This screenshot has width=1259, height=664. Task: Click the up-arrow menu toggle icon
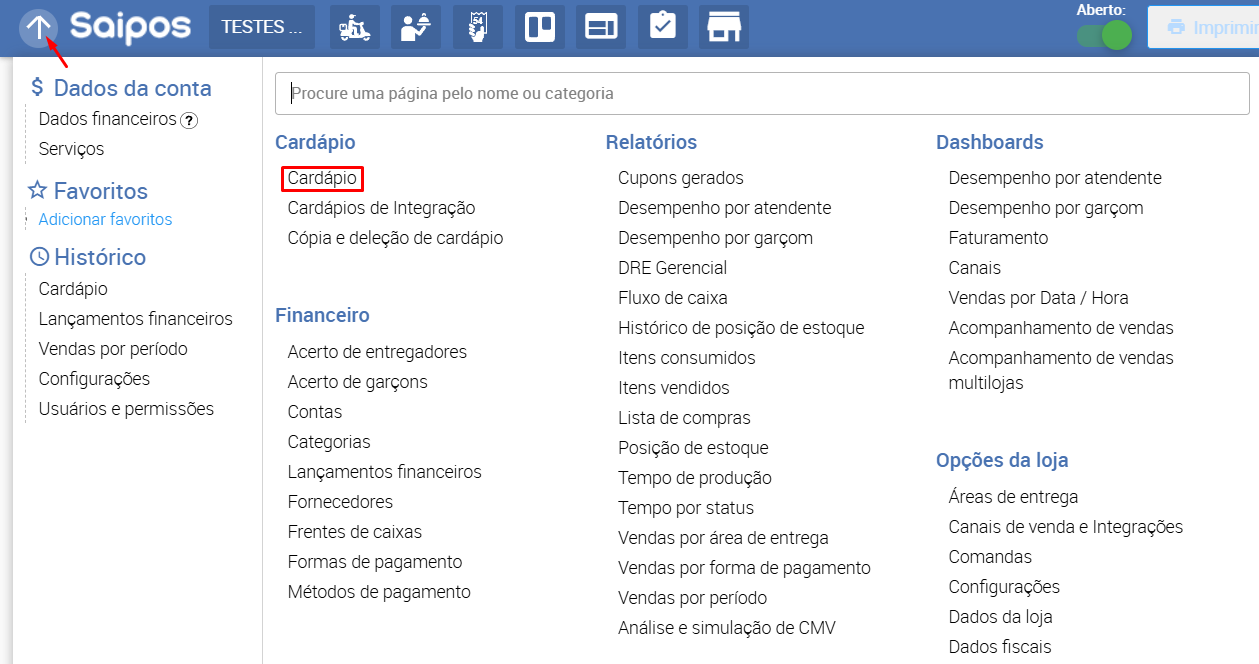click(37, 27)
